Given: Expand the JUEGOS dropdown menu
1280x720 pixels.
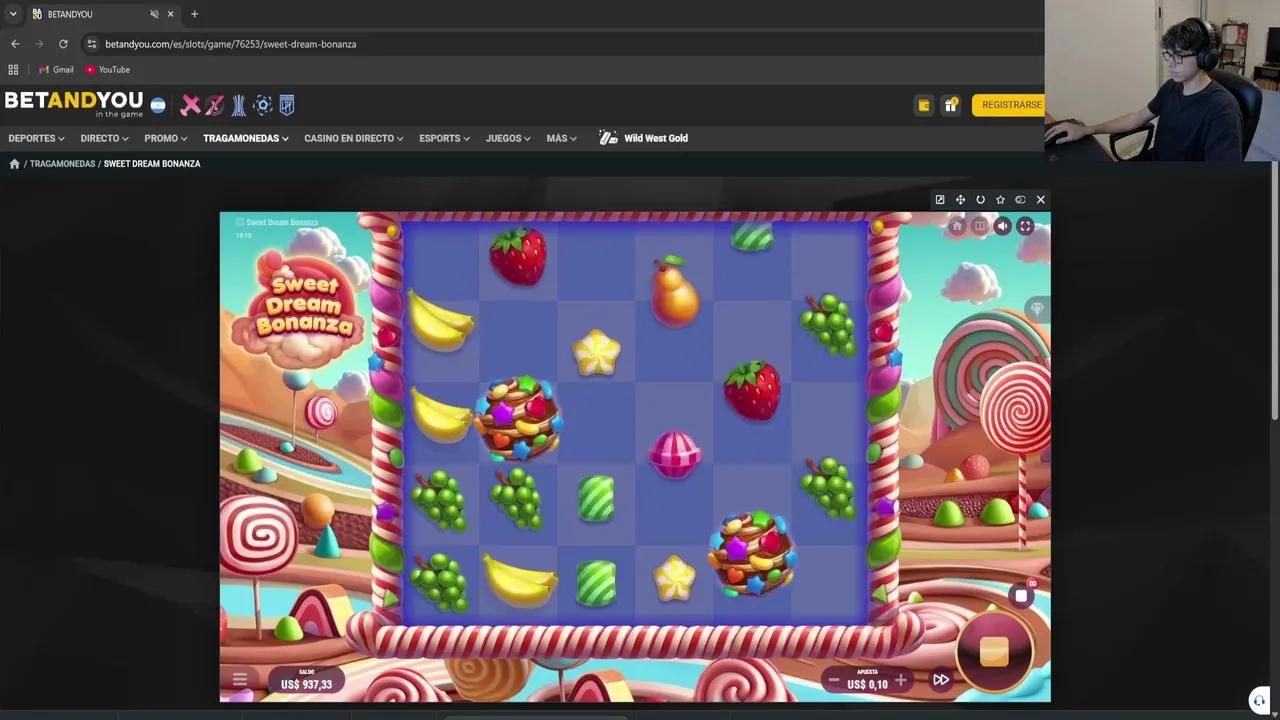Looking at the screenshot, I should [x=508, y=138].
